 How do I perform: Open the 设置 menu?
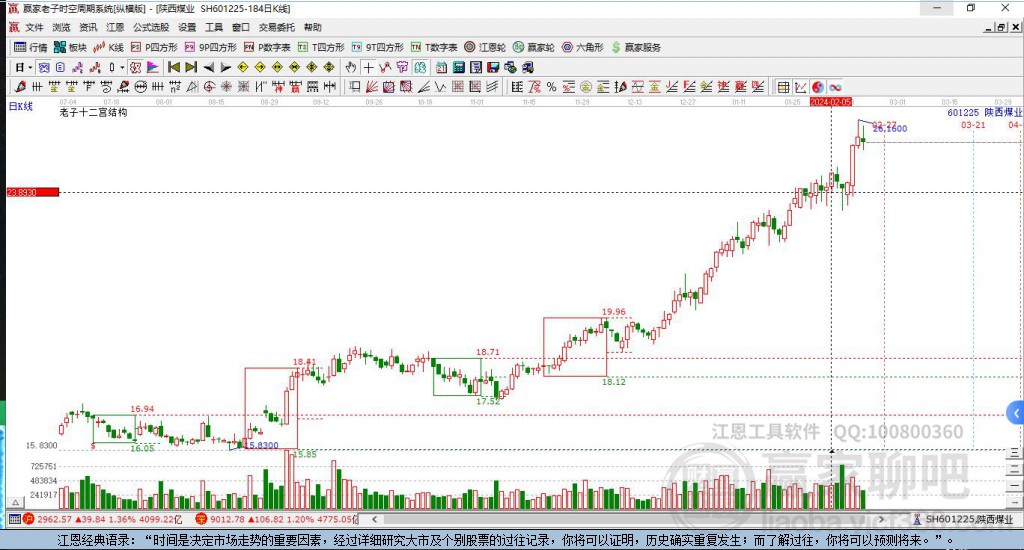(x=187, y=27)
